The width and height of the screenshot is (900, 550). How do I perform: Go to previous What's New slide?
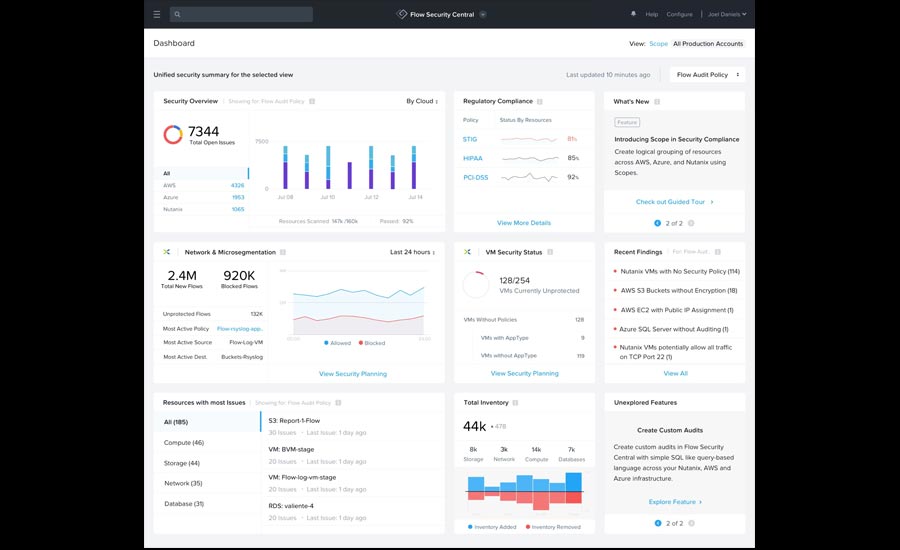click(x=657, y=223)
